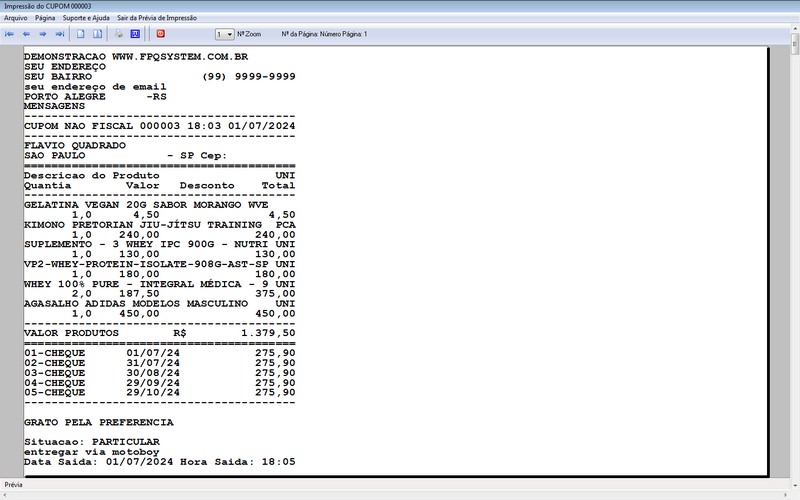800x500 pixels.
Task: Click the 05-CHEQUE 29/10/24 installment row
Action: 159,393
